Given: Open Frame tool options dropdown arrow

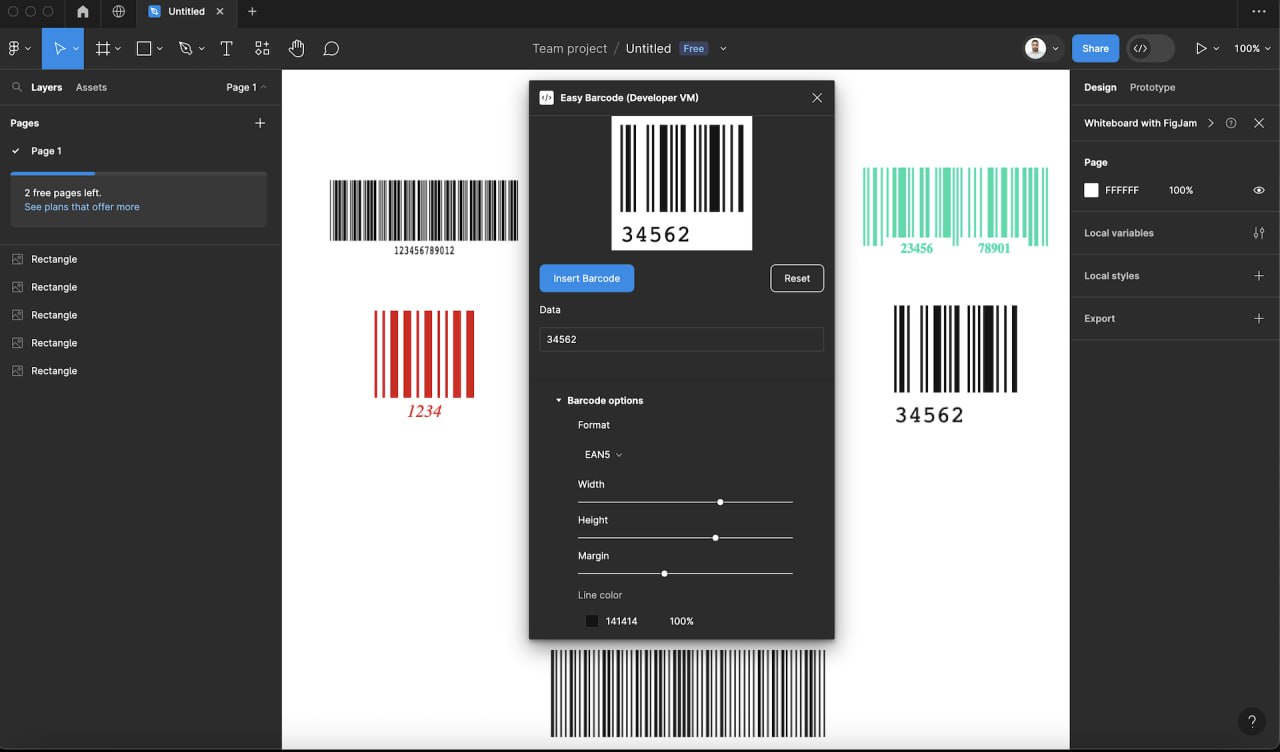Looking at the screenshot, I should click(118, 49).
